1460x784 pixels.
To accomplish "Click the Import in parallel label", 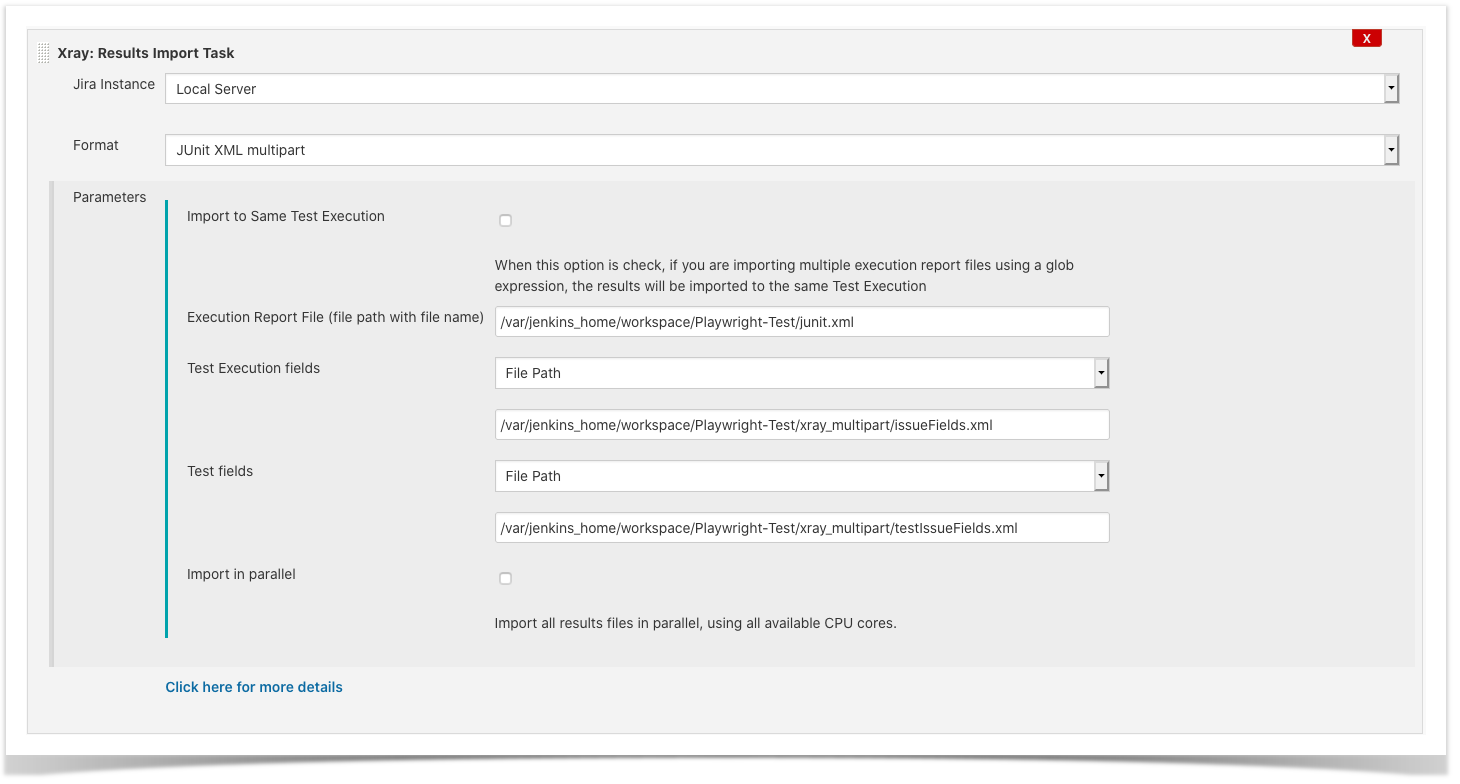I will point(241,574).
